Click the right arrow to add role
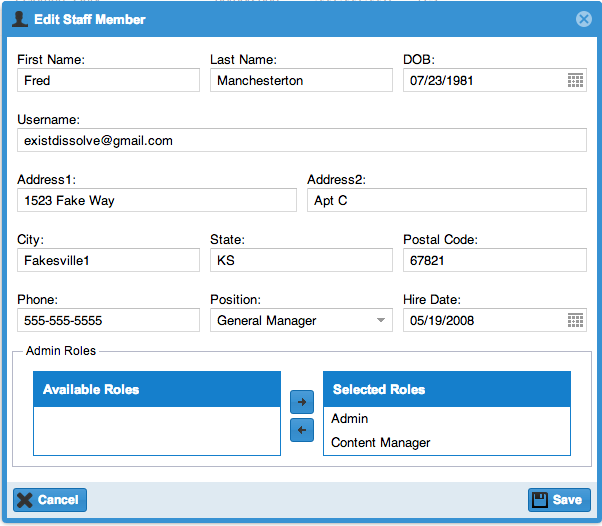 (301, 402)
